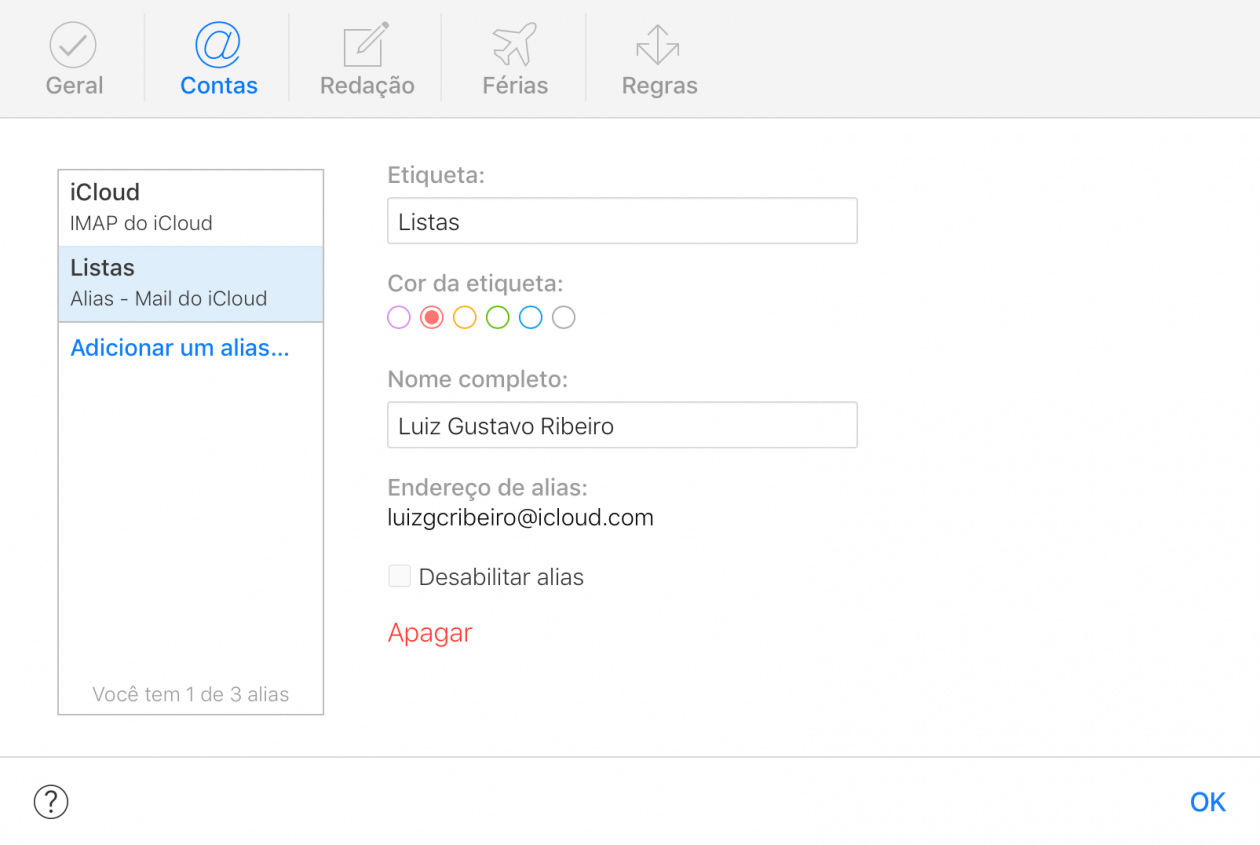Select the Listas alias entry
The height and width of the screenshot is (845, 1260).
coord(190,282)
